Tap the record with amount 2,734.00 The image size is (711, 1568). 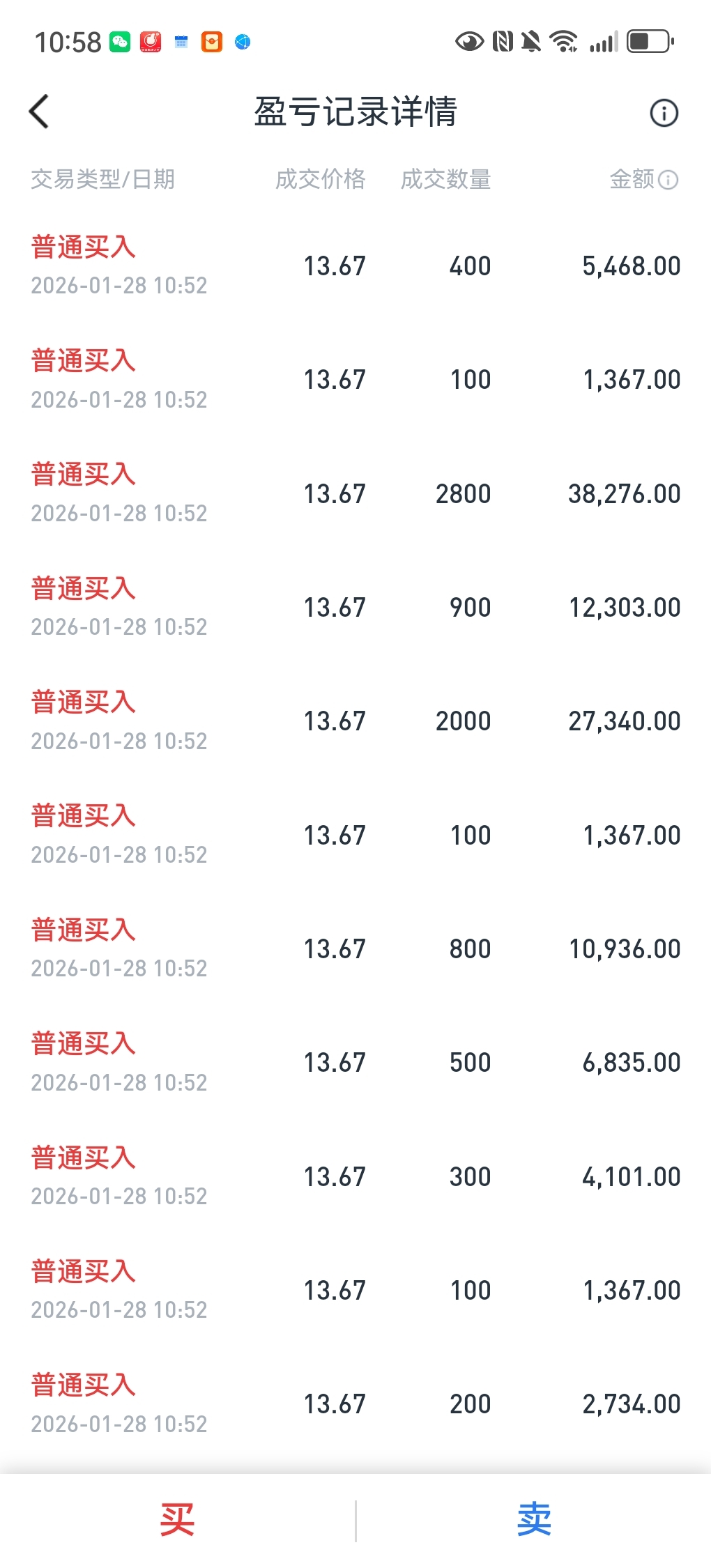click(x=355, y=1404)
